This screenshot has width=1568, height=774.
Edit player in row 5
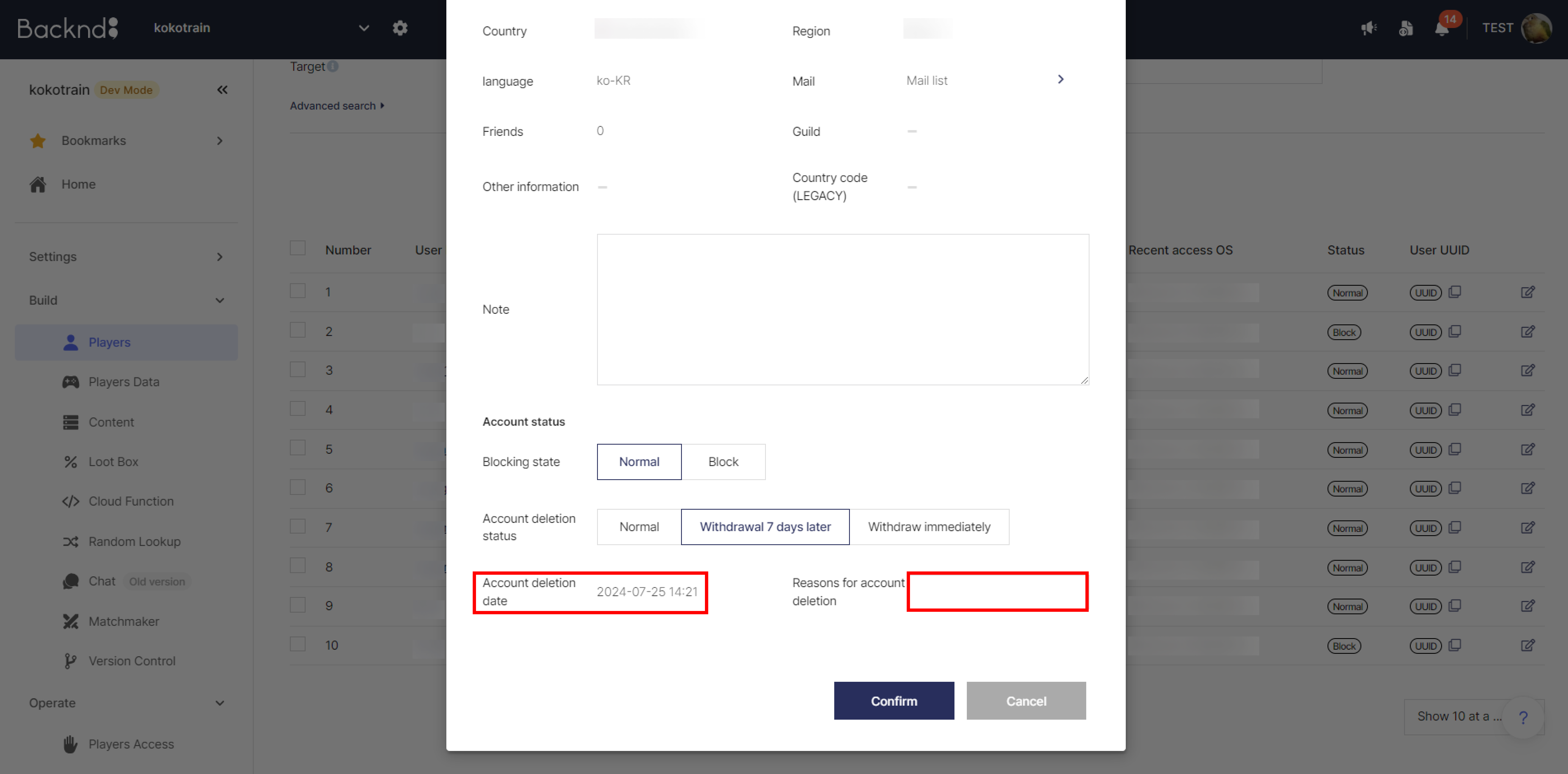pos(1528,450)
